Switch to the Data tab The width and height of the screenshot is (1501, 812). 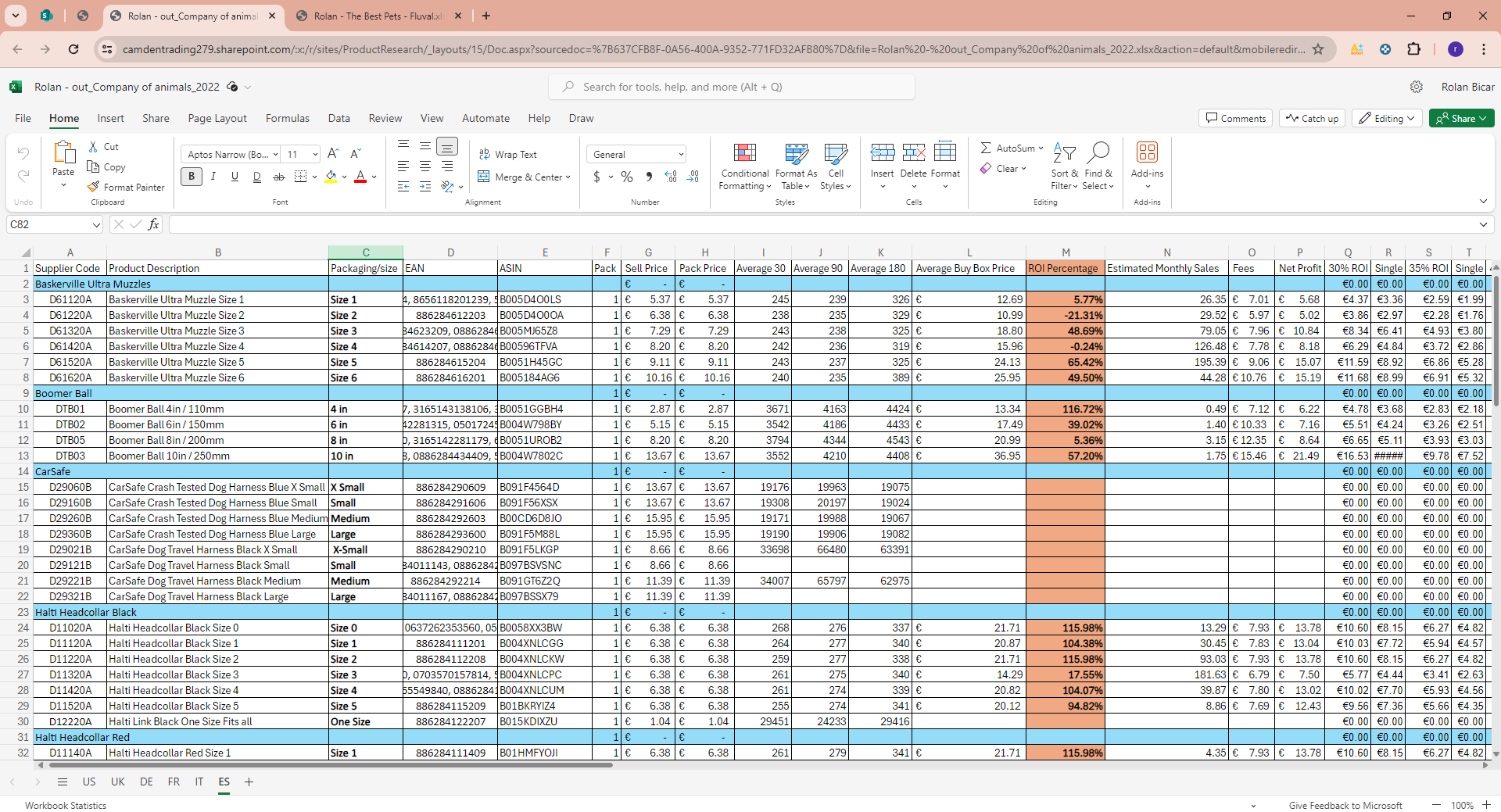(x=339, y=118)
